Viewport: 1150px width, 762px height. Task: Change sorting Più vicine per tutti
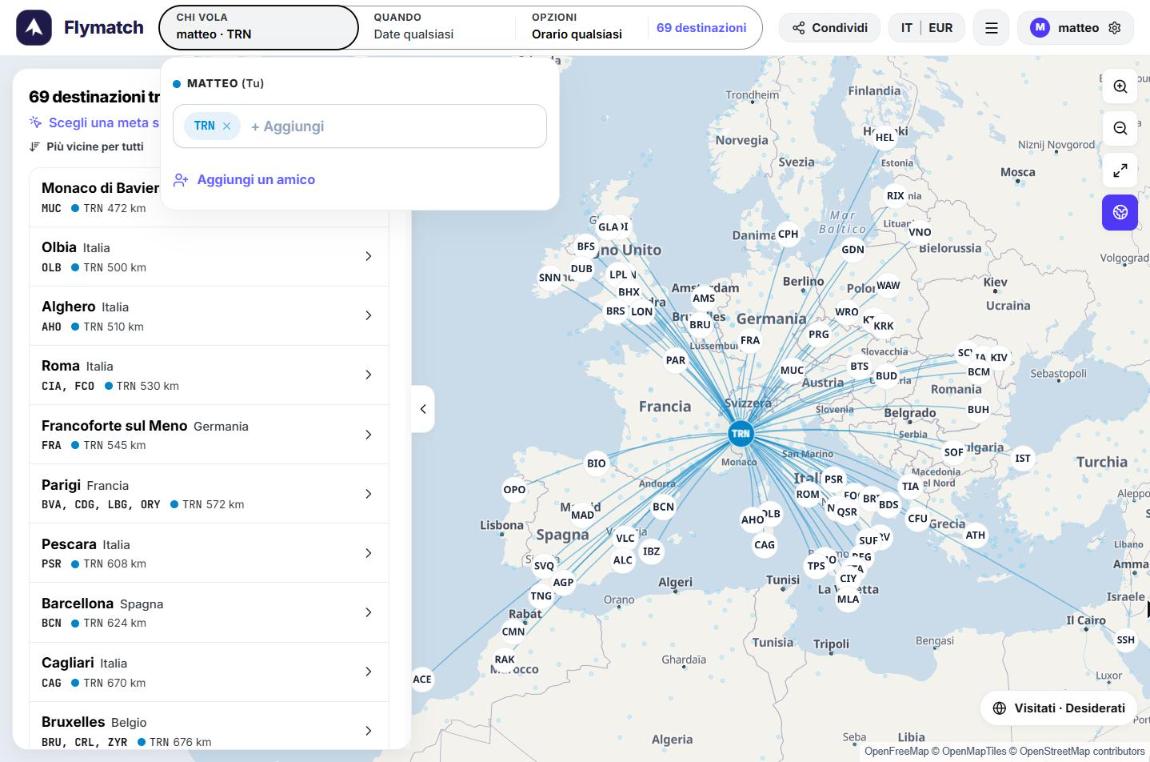[x=87, y=147]
